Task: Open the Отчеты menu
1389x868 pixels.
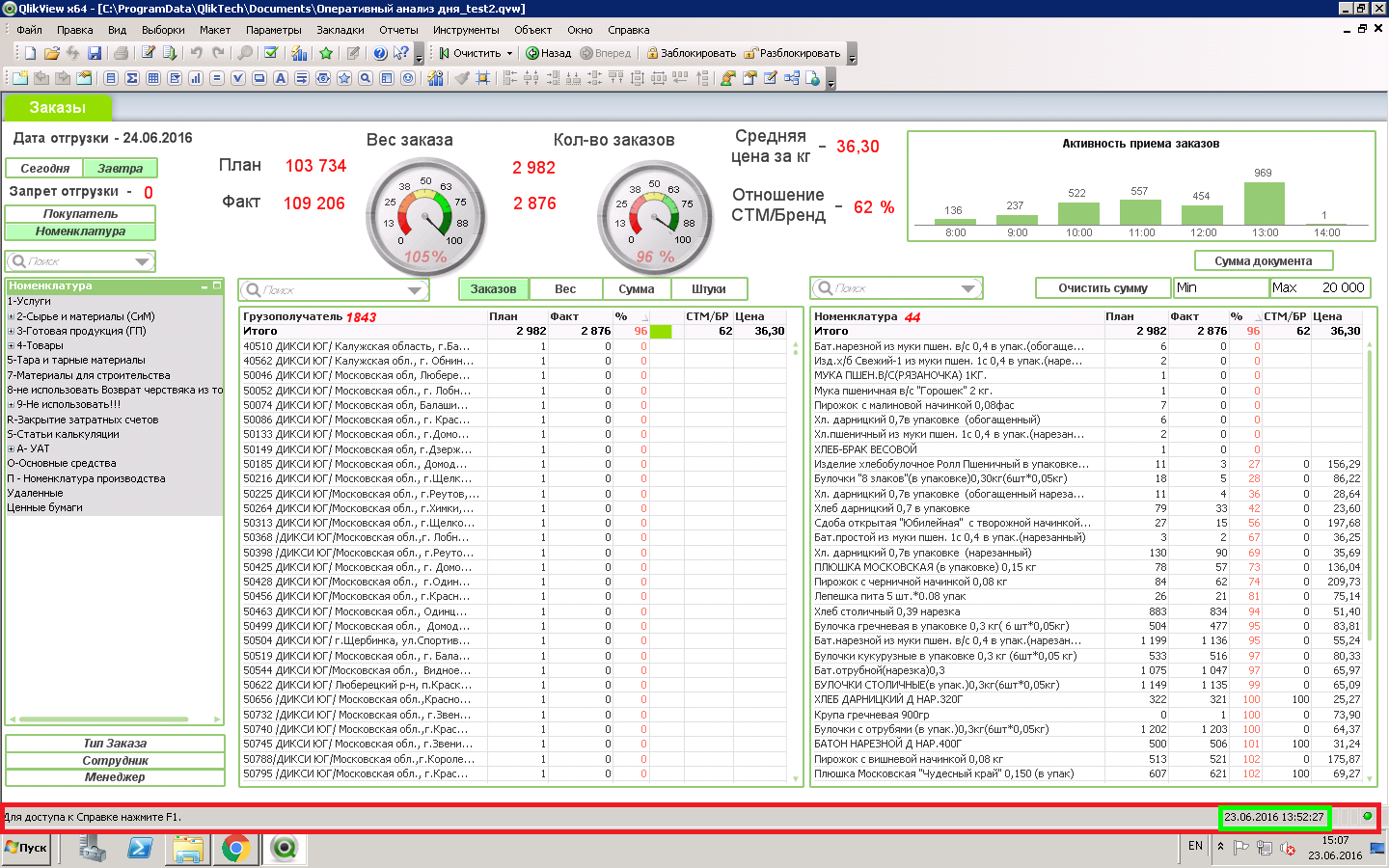Action: pyautogui.click(x=398, y=30)
